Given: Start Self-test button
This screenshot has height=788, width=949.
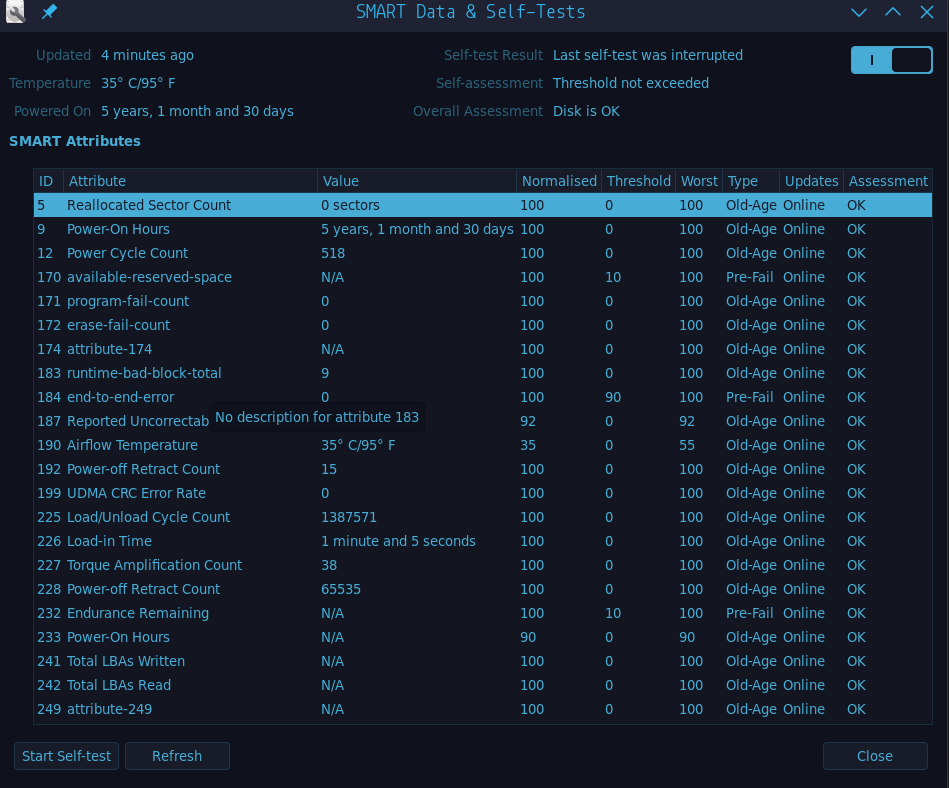Looking at the screenshot, I should point(67,756).
